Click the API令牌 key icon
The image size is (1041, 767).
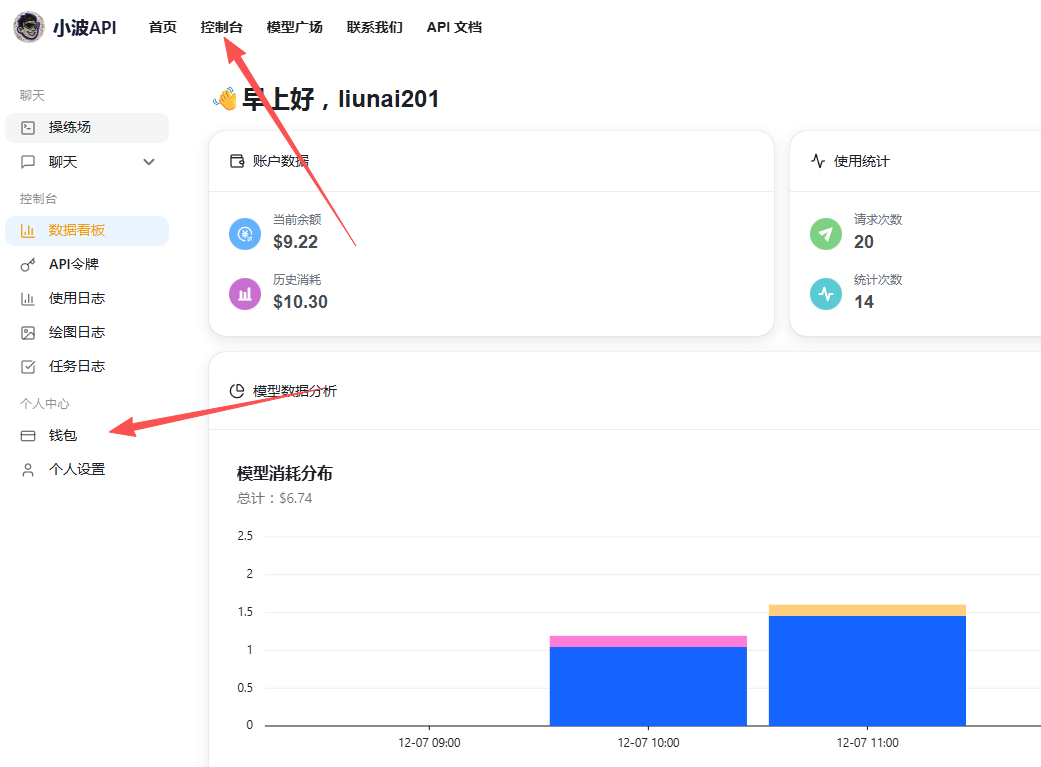pos(28,265)
